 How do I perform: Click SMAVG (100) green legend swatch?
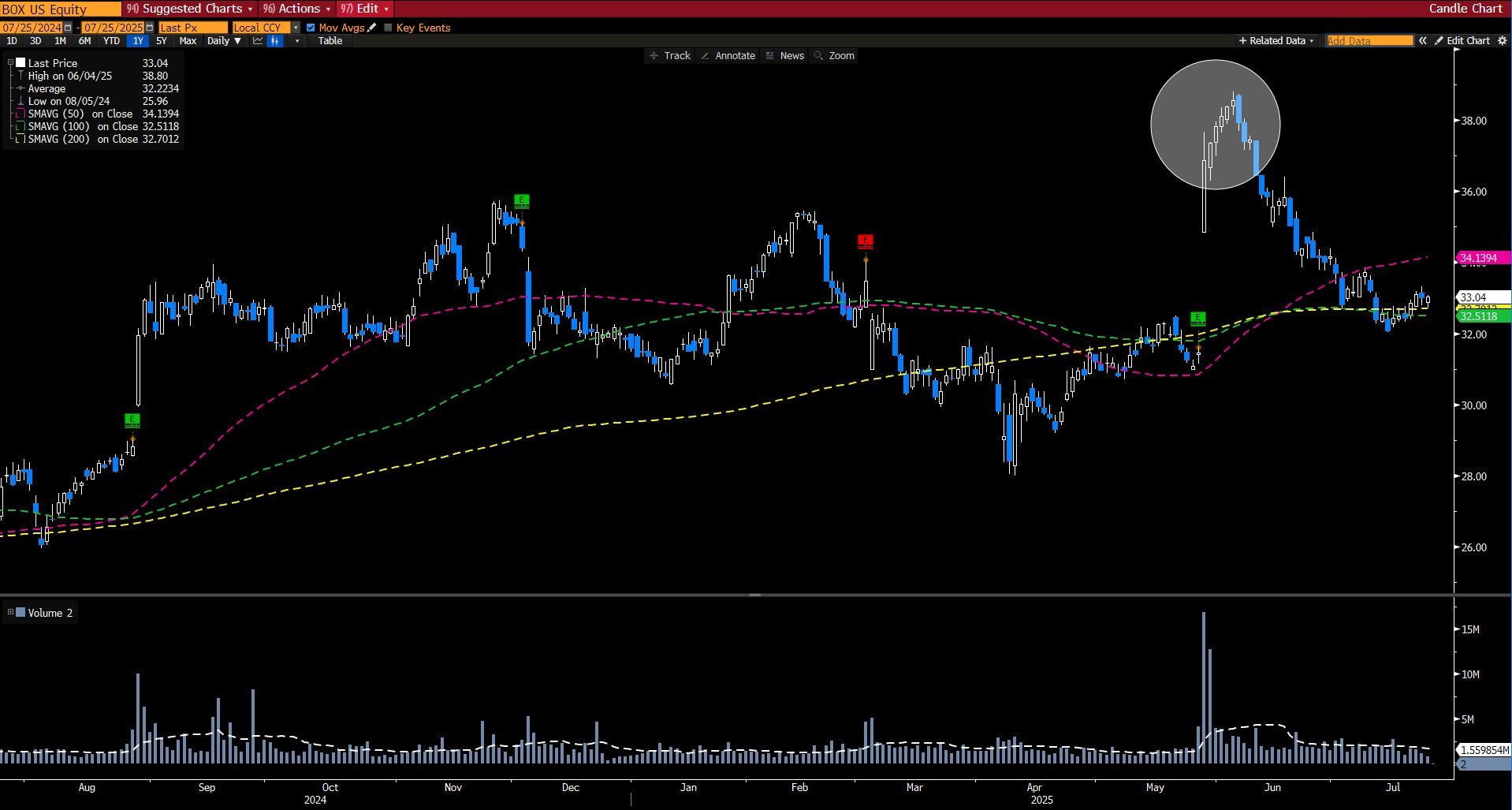point(20,126)
